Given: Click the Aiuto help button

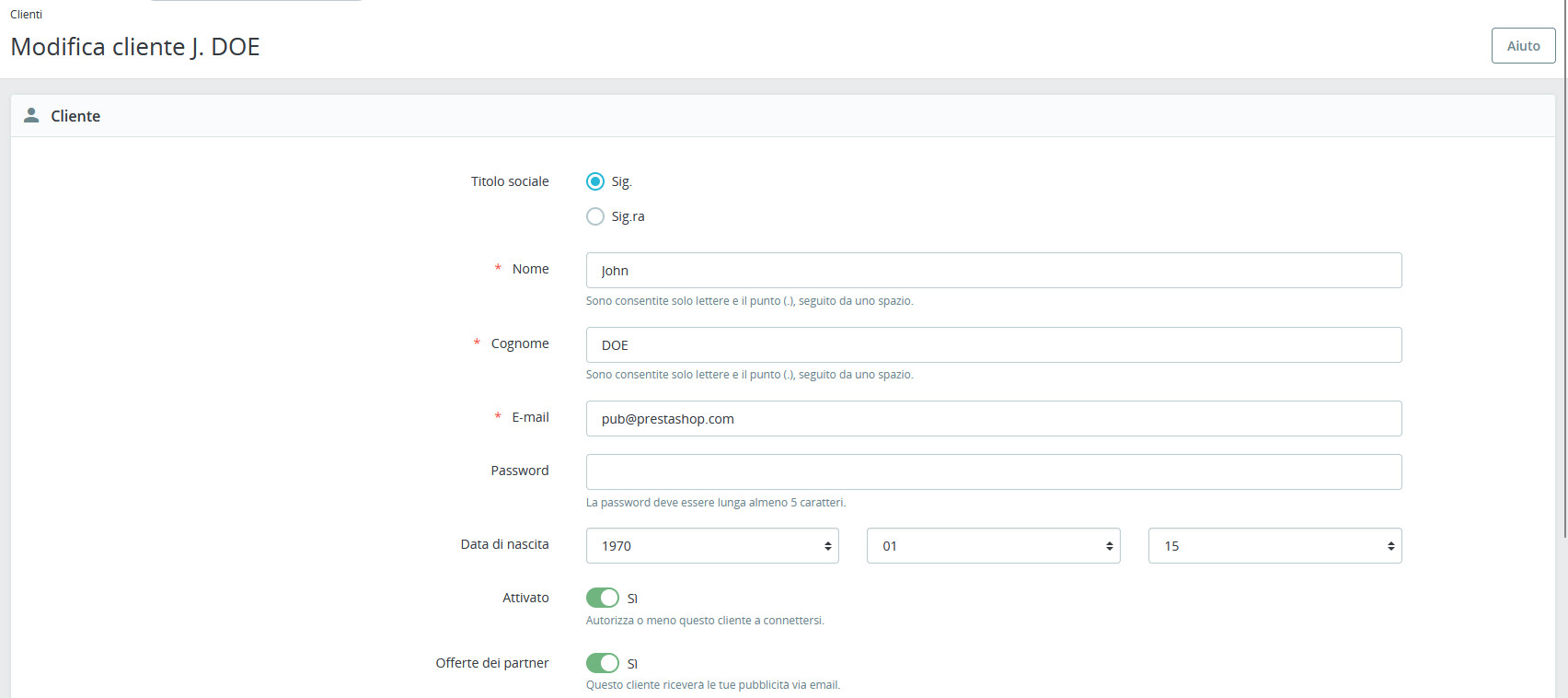Looking at the screenshot, I should tap(1524, 45).
